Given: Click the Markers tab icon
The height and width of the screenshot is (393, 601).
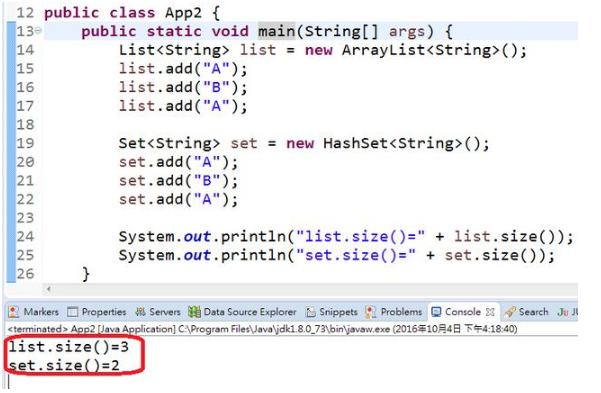Looking at the screenshot, I should click(14, 312).
